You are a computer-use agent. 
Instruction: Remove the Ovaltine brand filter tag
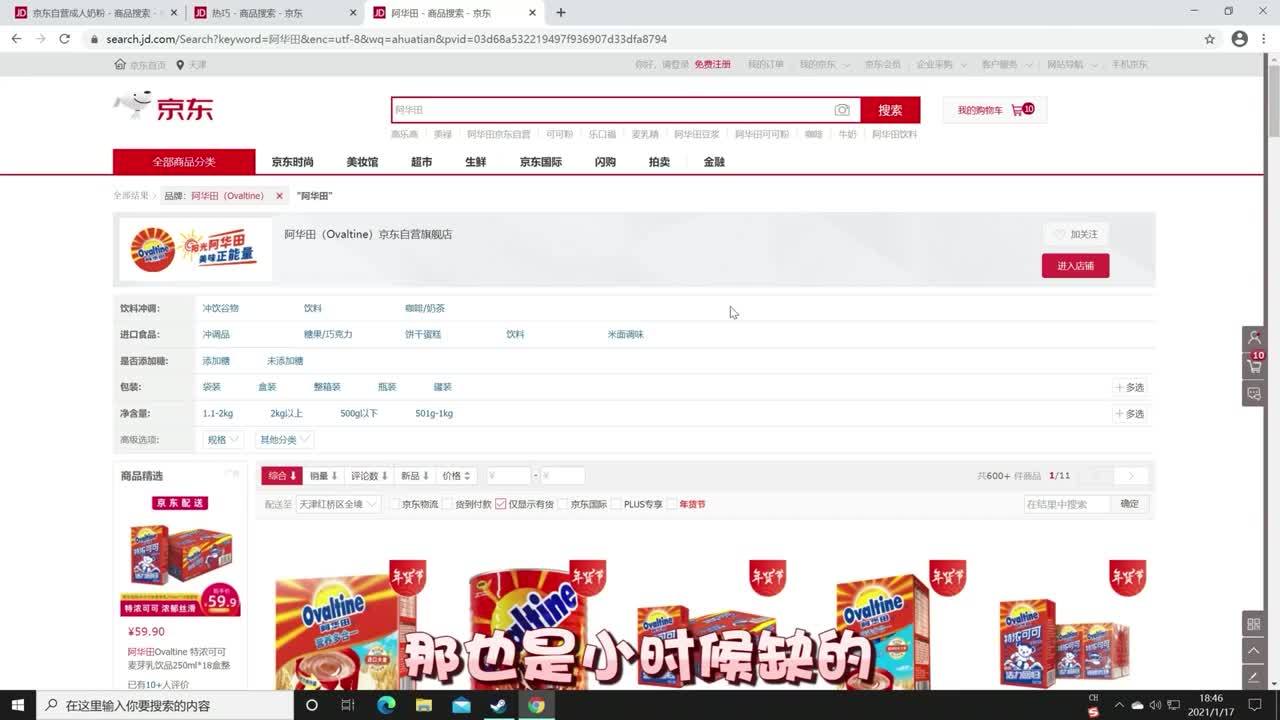pyautogui.click(x=279, y=196)
